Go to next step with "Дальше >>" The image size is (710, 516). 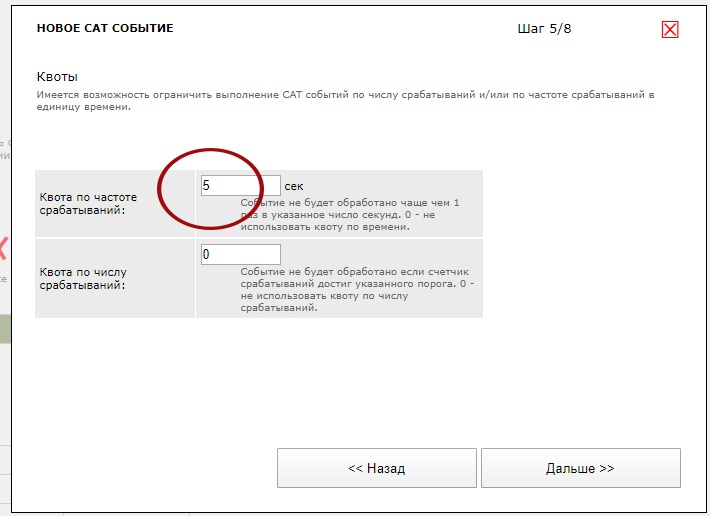click(x=580, y=468)
